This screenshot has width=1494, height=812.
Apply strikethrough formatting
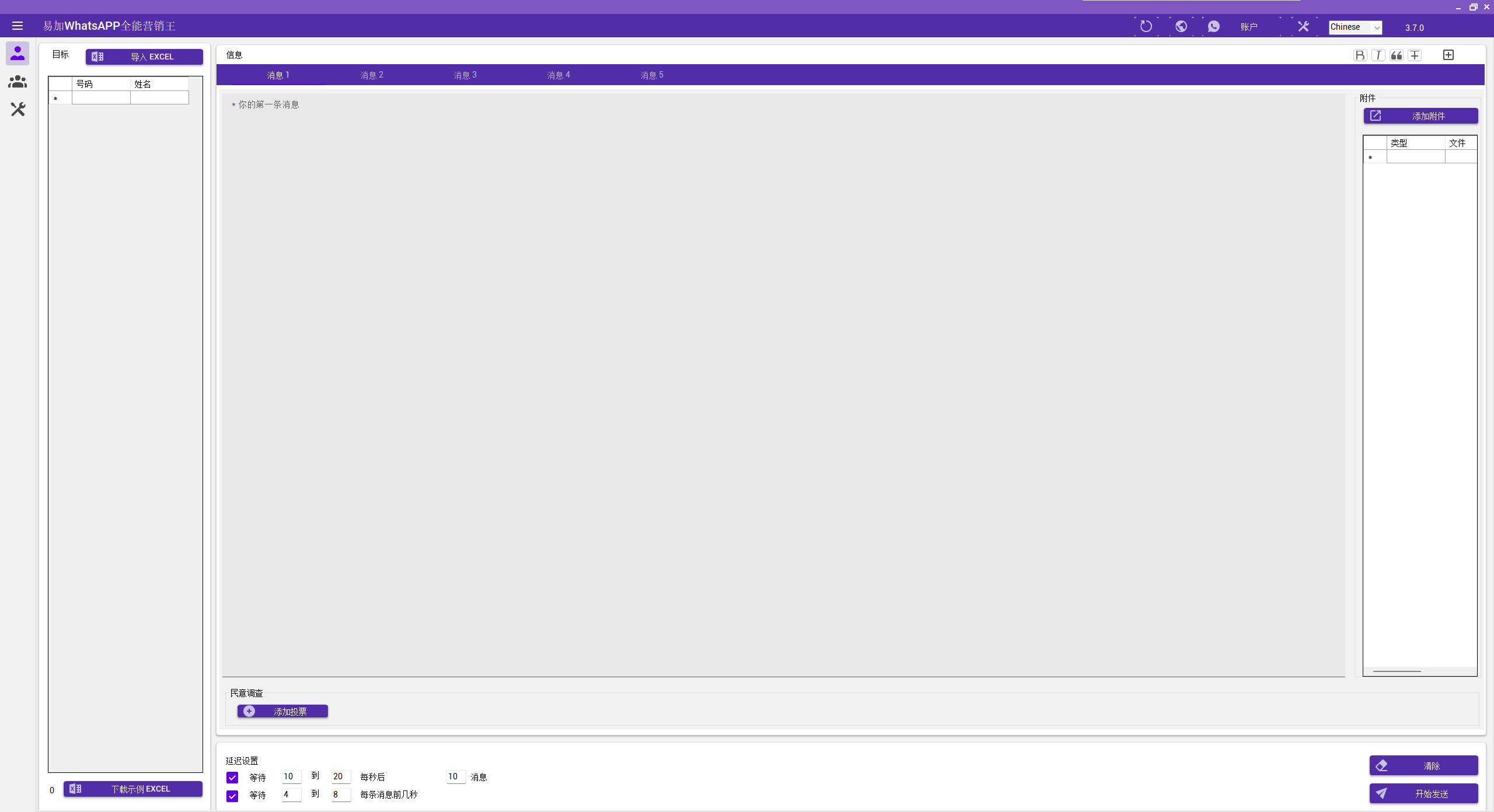click(x=1415, y=55)
